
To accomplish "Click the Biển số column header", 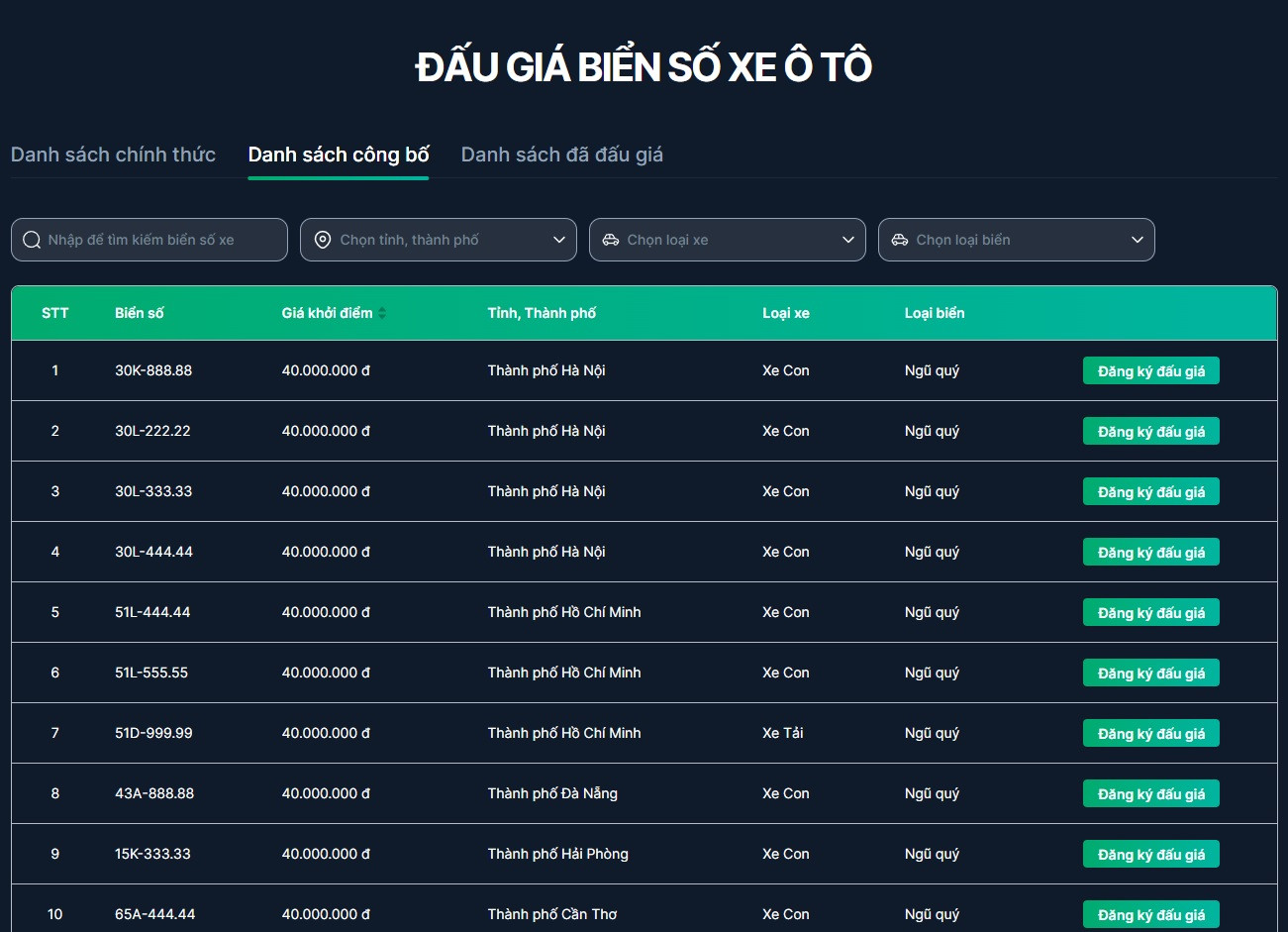I will 140,313.
